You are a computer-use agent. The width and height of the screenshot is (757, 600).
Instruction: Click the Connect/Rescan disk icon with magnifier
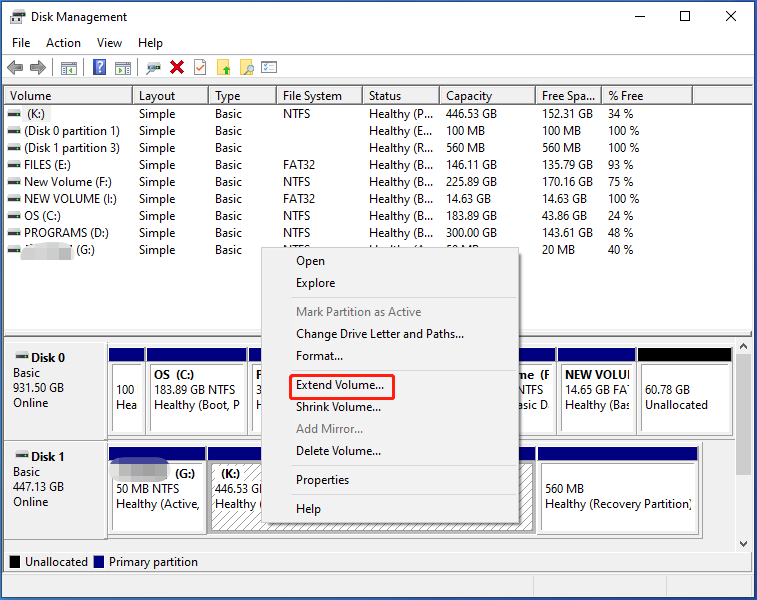coord(154,68)
